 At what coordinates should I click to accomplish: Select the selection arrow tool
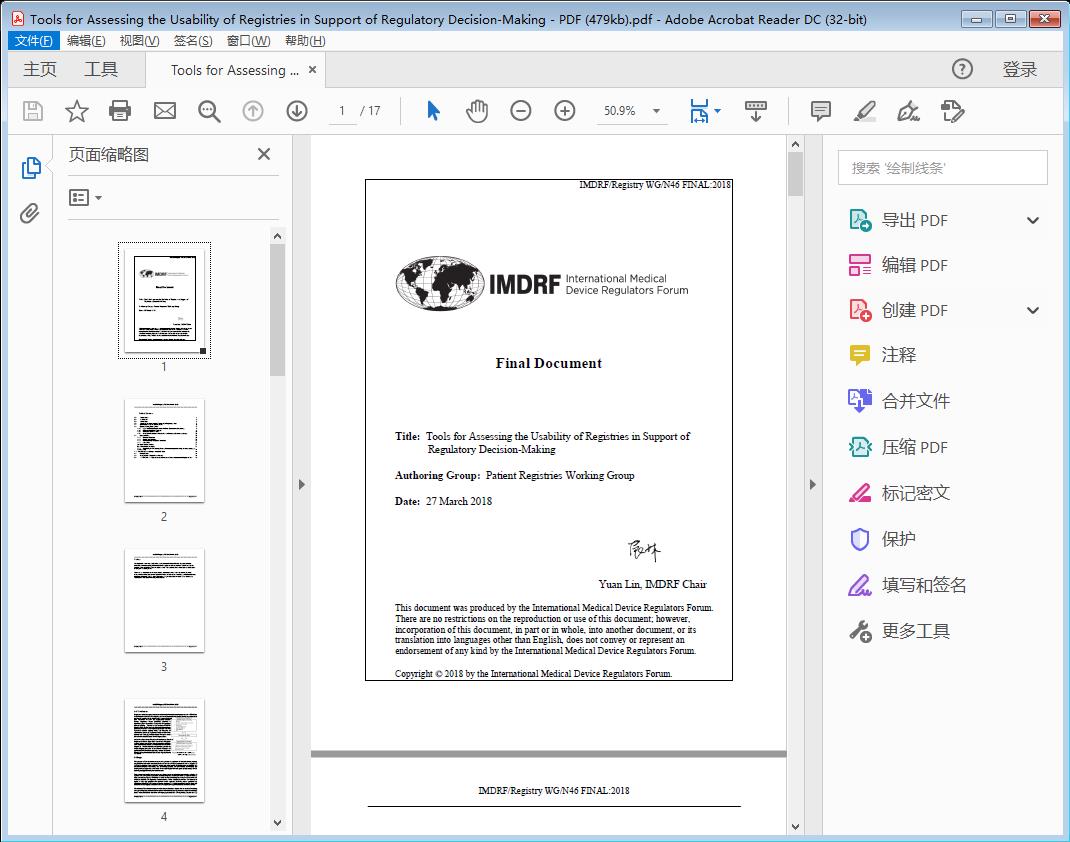coord(433,111)
